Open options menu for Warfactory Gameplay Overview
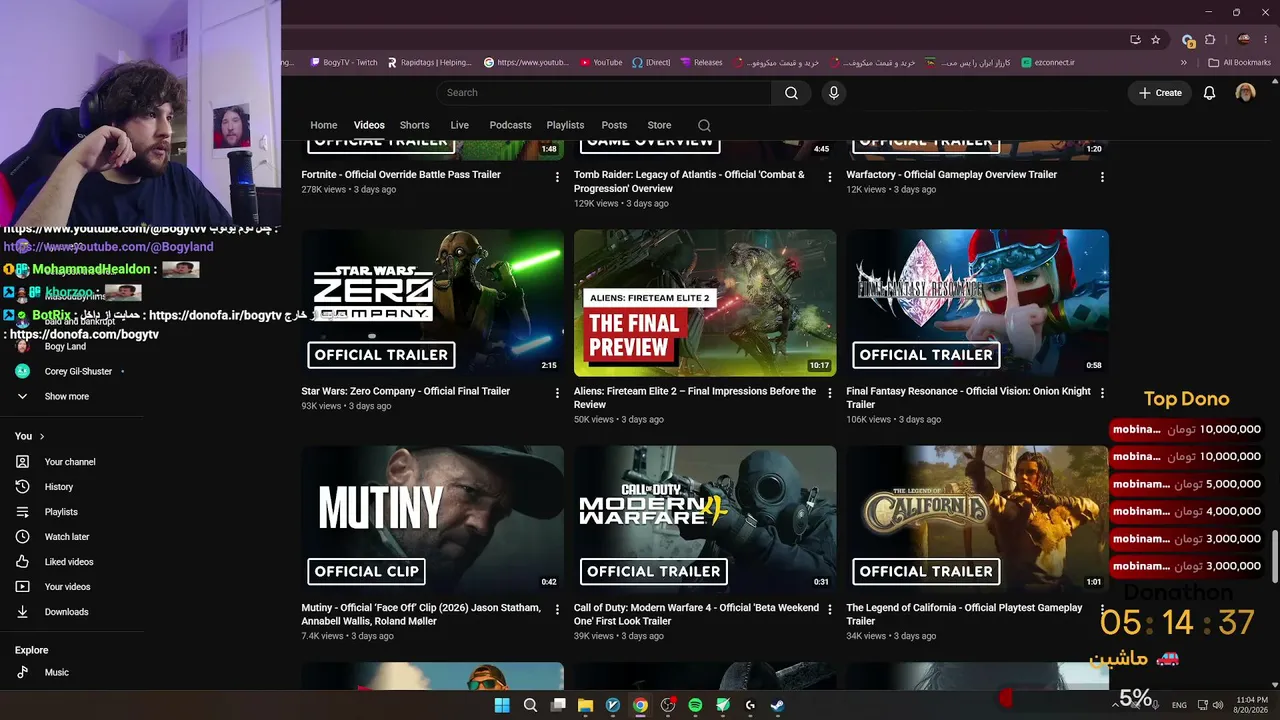Screen dimensions: 1280x720 [1102, 177]
